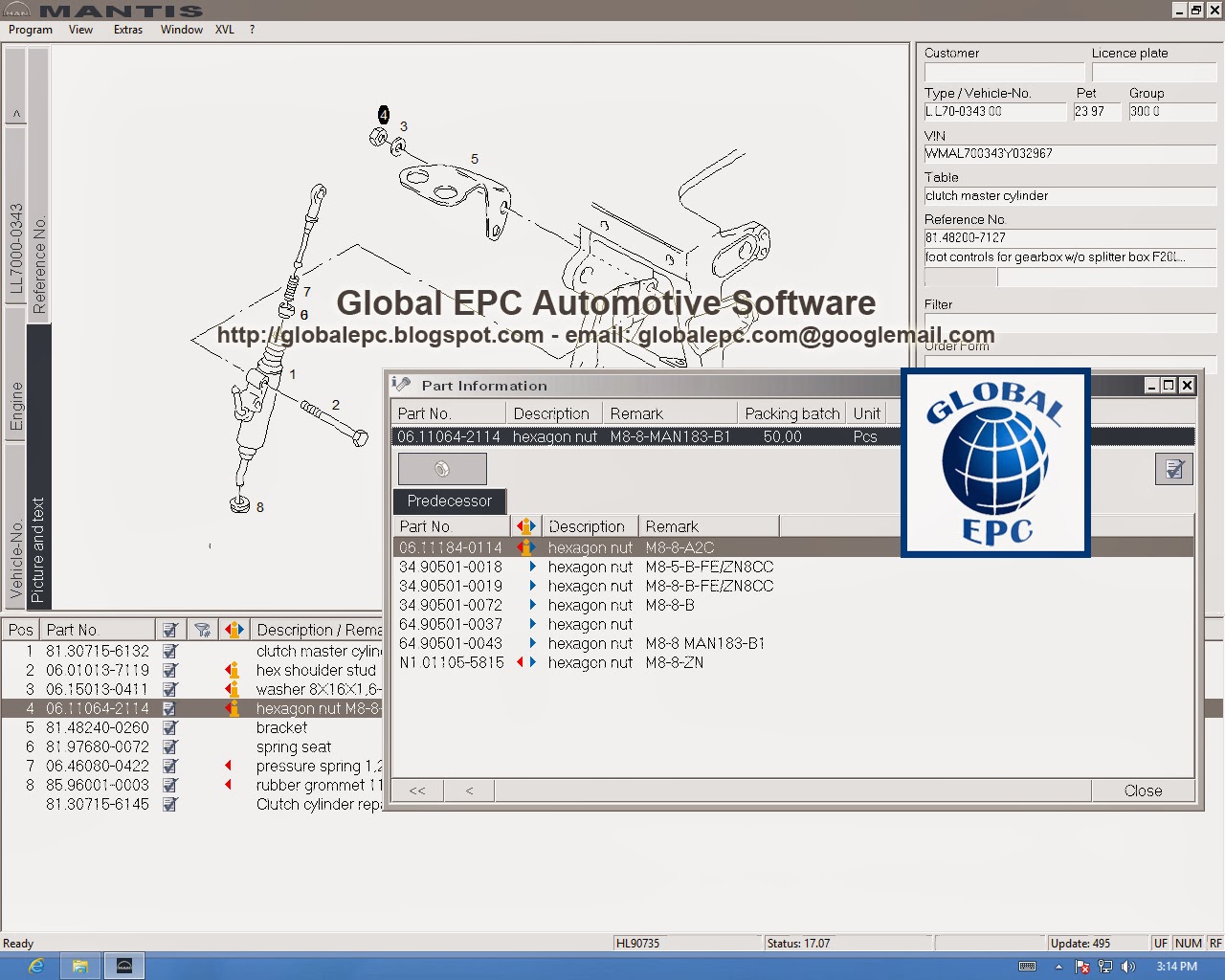Screen dimensions: 1225x980
Task: Click part image thumbnail button in Part Information
Action: tap(442, 469)
